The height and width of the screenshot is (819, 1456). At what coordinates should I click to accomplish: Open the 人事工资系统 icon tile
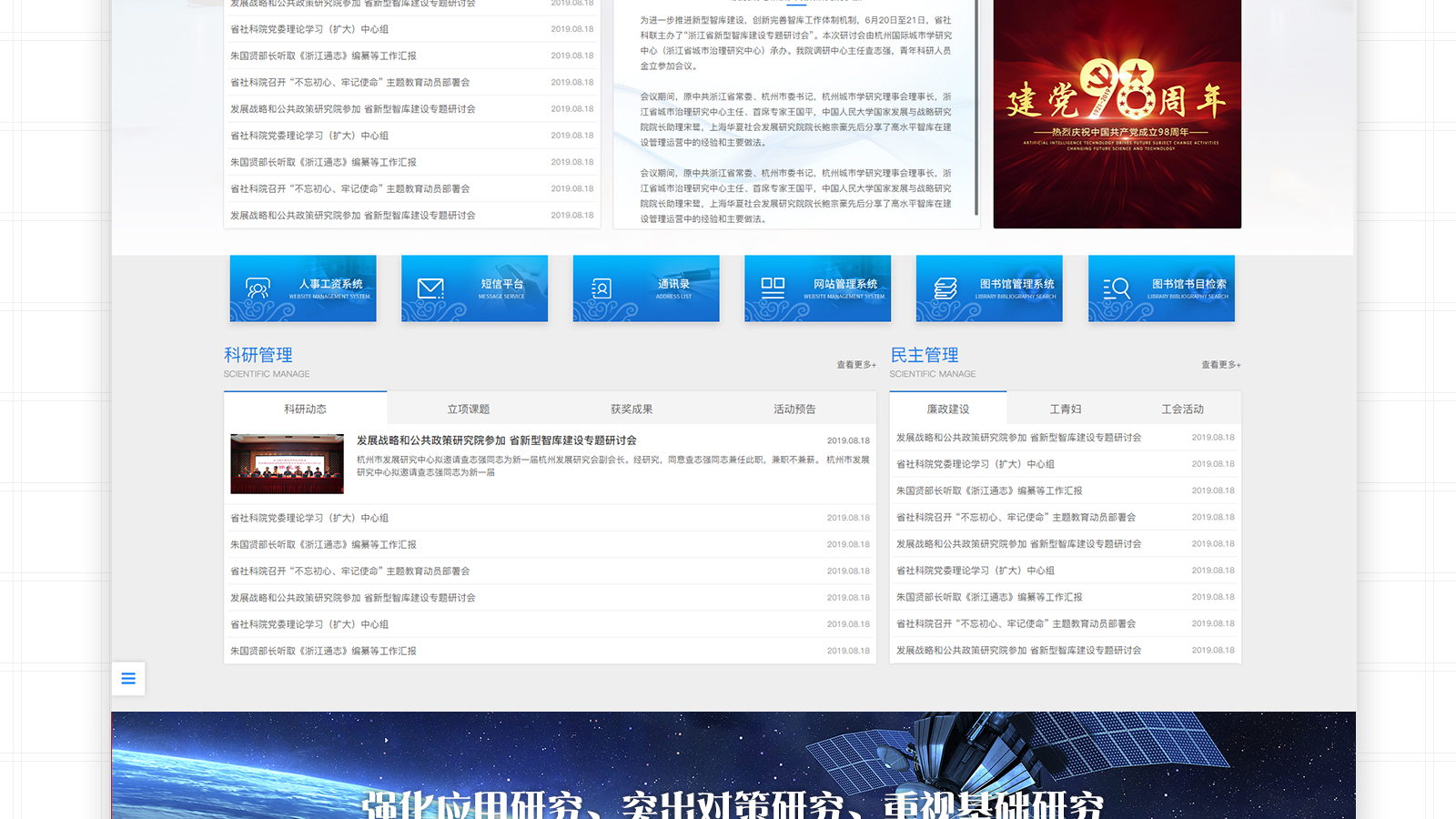coord(258,289)
